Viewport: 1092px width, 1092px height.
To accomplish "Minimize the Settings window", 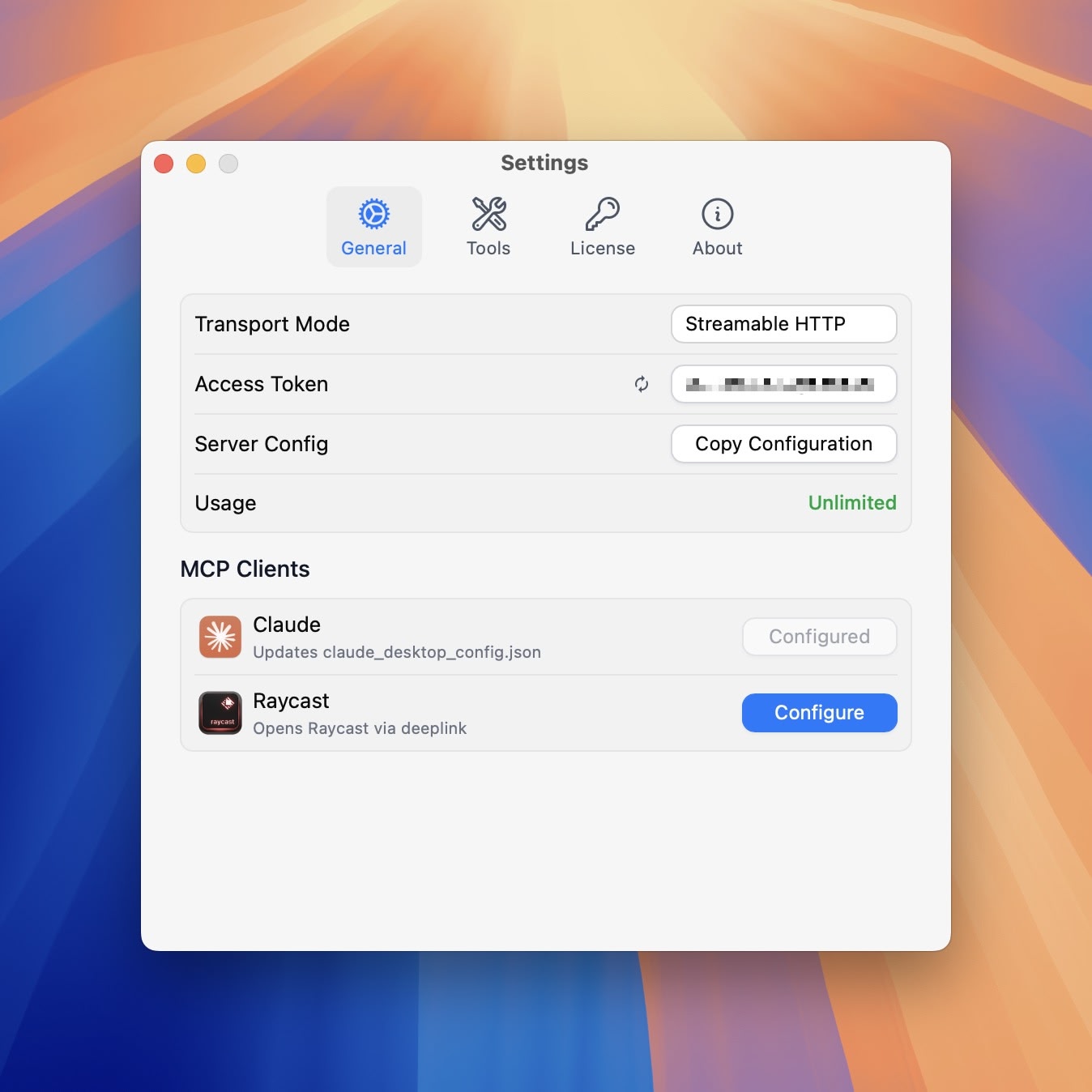I will (196, 164).
